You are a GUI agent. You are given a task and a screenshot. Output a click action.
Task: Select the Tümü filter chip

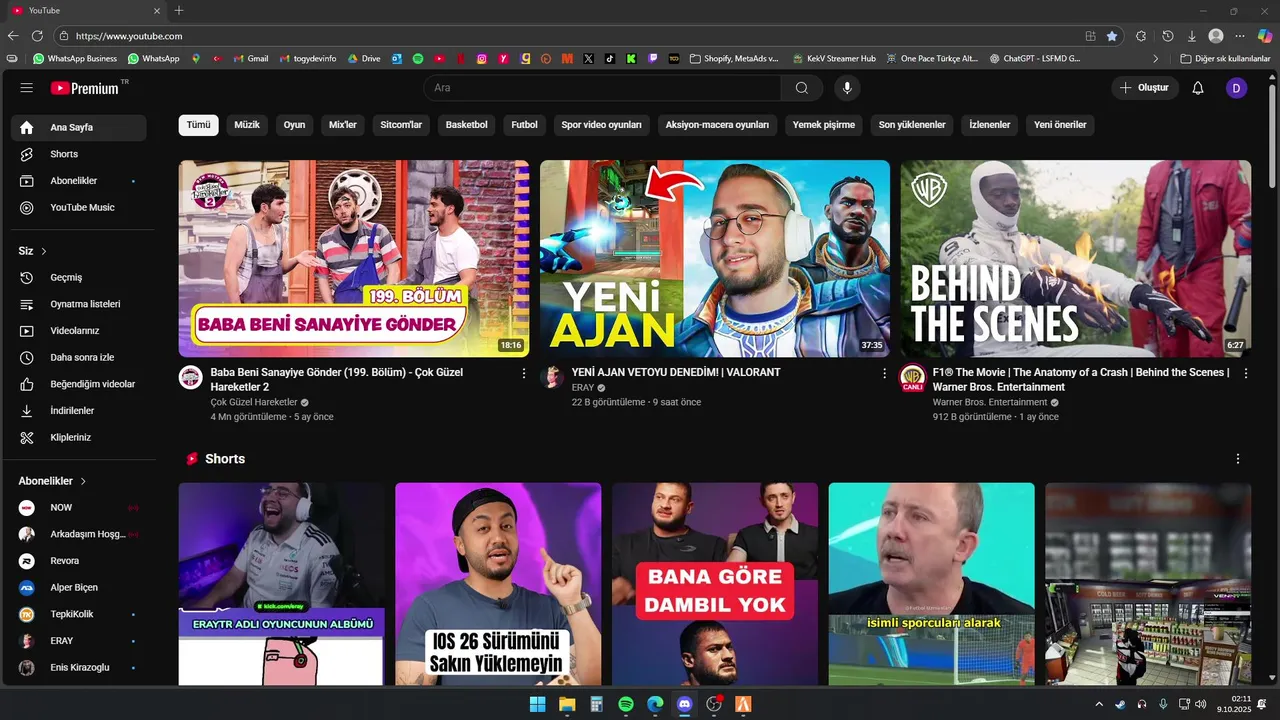(x=199, y=125)
